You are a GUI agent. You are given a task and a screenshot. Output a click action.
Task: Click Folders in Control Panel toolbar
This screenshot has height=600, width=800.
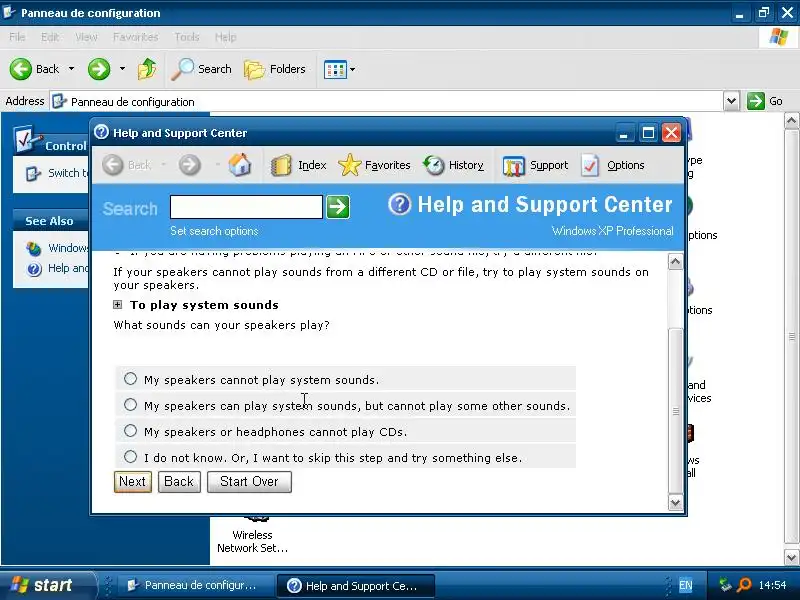[274, 69]
